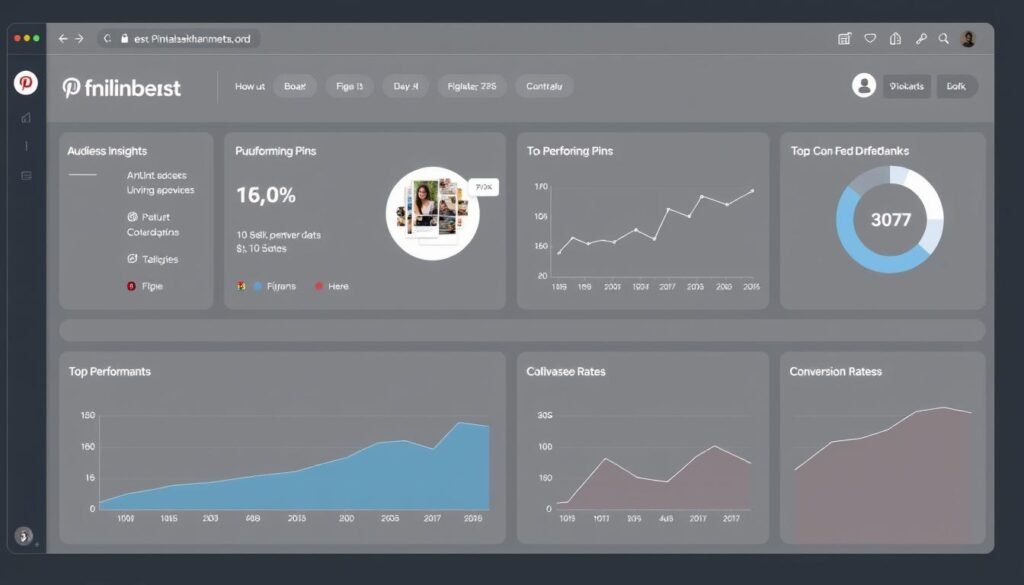
Task: Expand the Day 4 menu option
Action: tap(405, 86)
